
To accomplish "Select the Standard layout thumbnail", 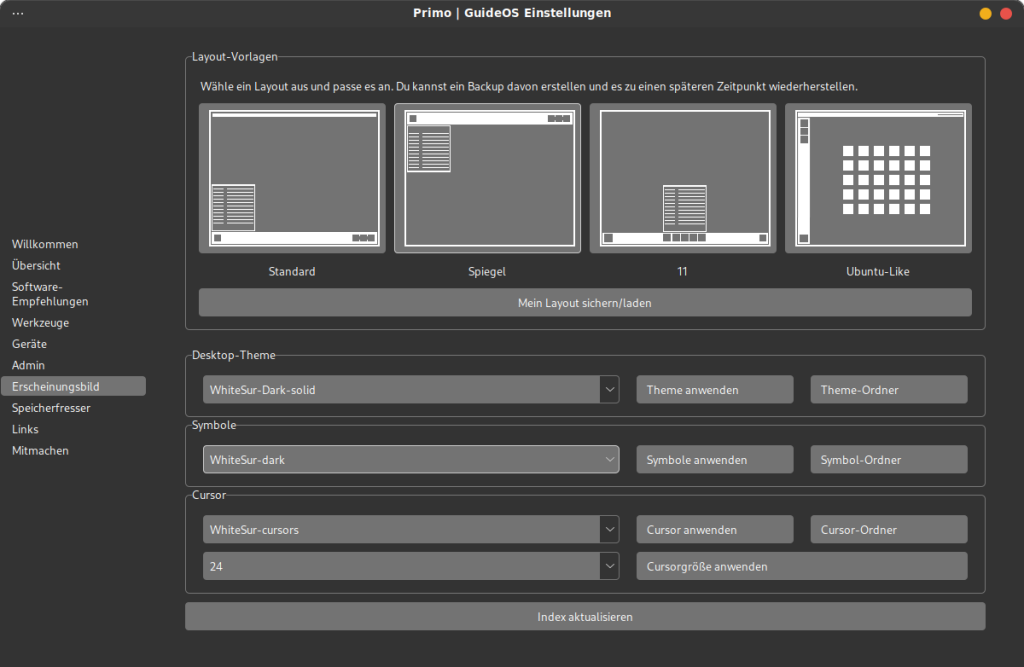I will pos(292,178).
